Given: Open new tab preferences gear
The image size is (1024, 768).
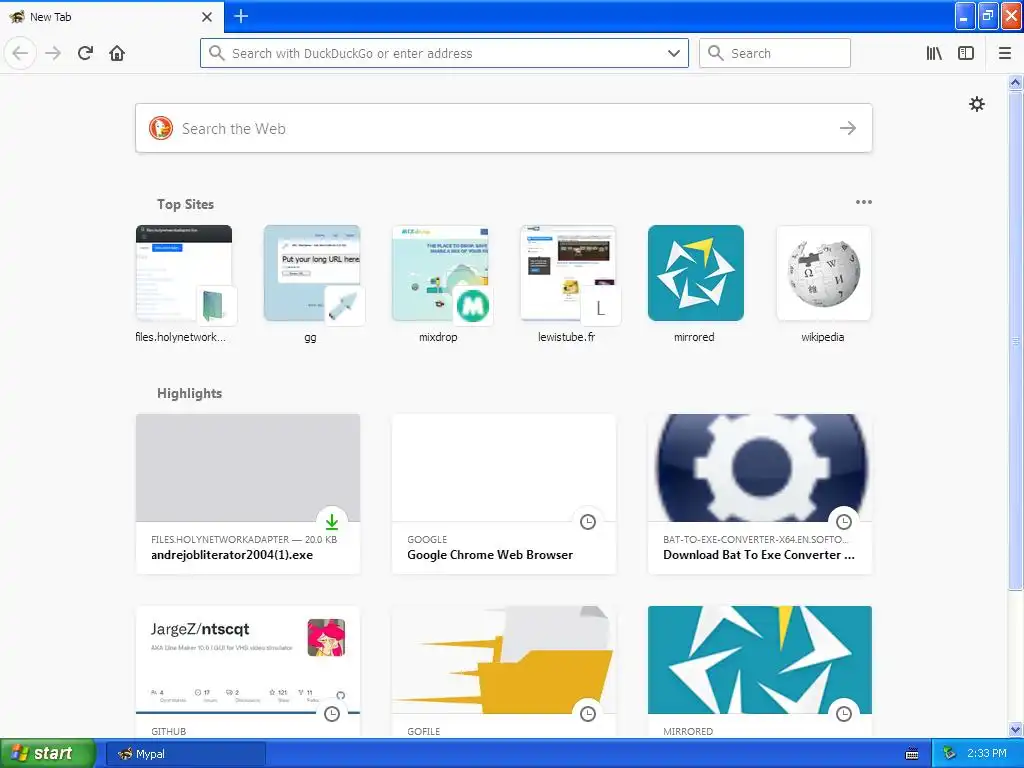Looking at the screenshot, I should click(976, 104).
